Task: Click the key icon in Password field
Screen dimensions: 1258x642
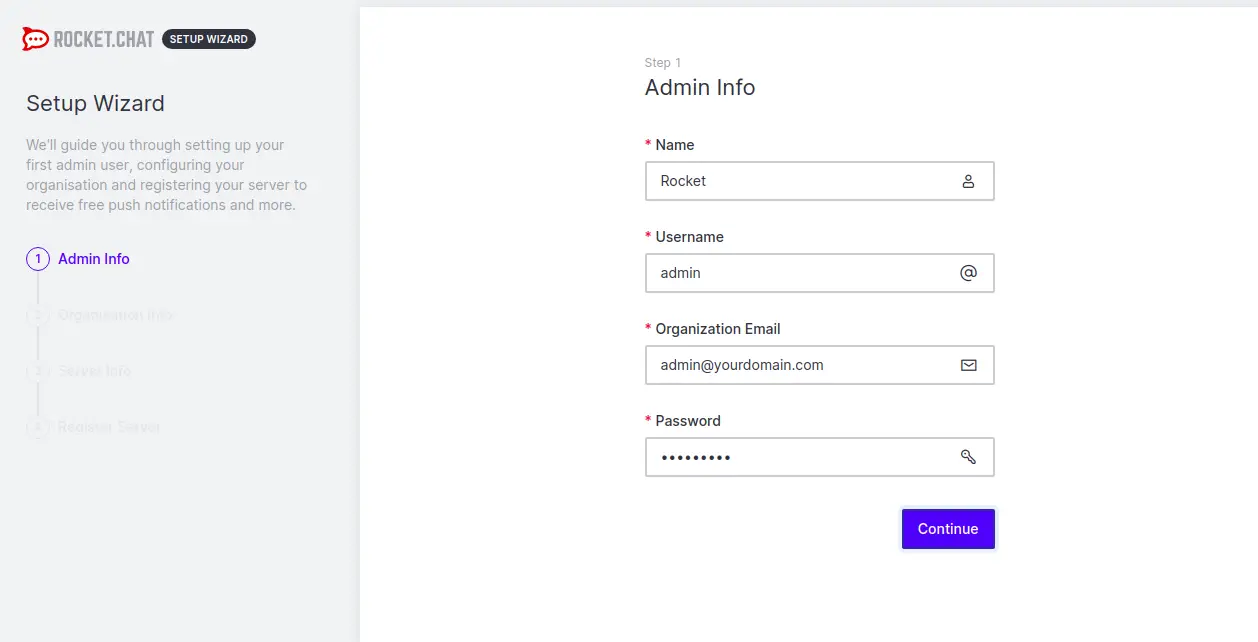Action: [968, 457]
